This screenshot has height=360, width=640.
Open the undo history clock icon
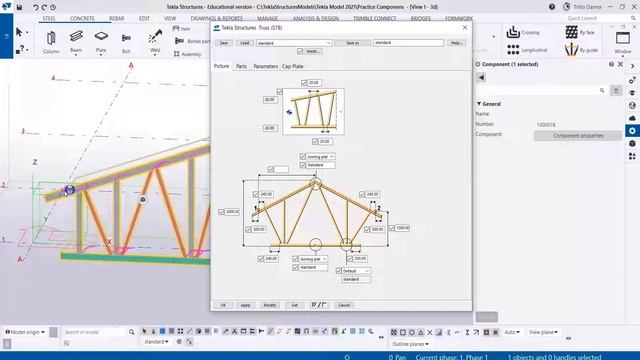[53, 7]
